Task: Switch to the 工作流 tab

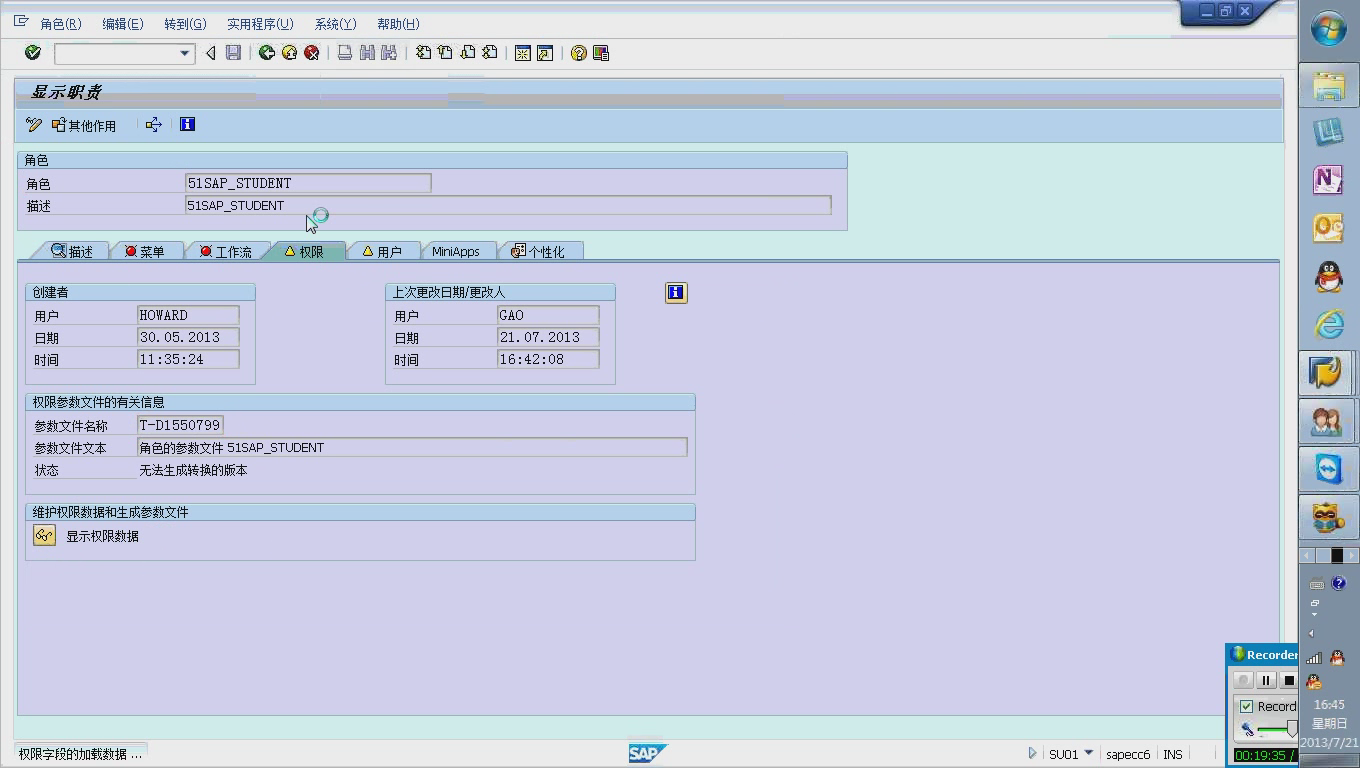Action: click(226, 252)
